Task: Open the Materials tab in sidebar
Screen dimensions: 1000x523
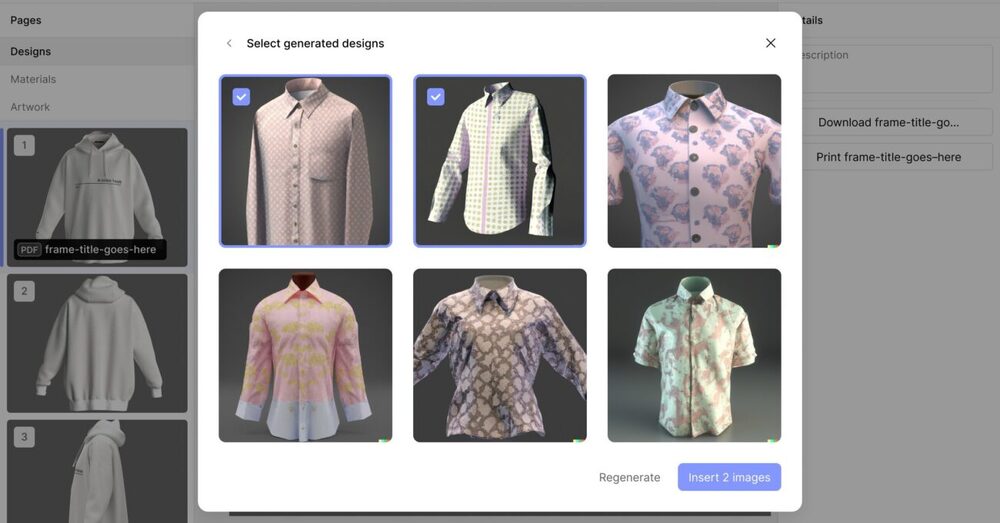Action: [33, 79]
